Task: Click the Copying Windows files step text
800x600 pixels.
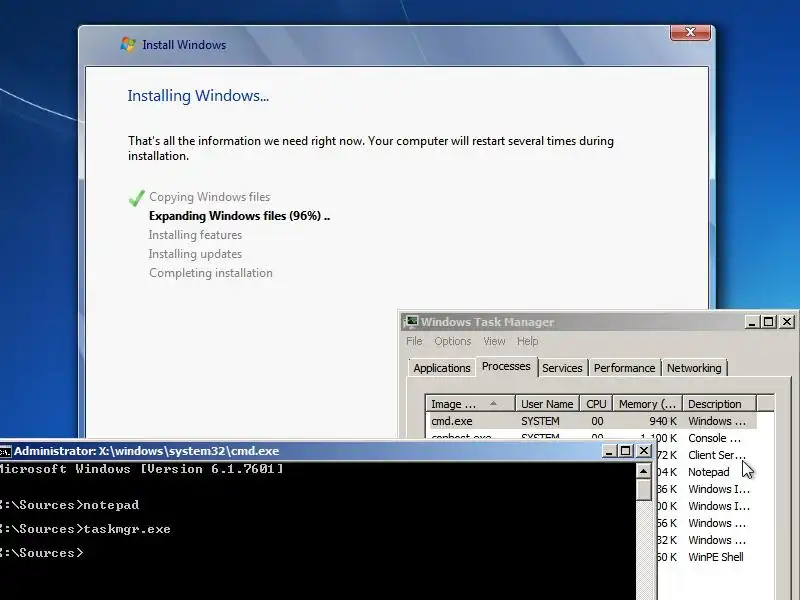Action: [x=209, y=197]
